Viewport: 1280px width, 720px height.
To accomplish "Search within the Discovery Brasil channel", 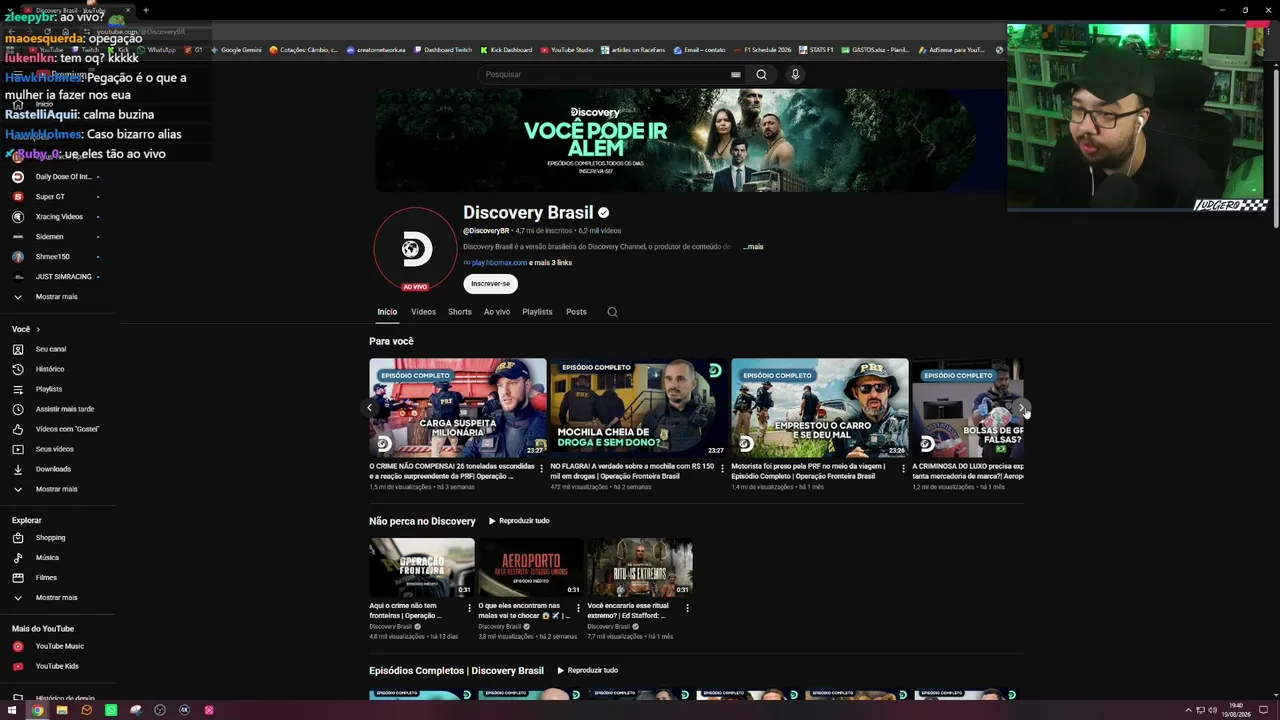I will [x=612, y=312].
